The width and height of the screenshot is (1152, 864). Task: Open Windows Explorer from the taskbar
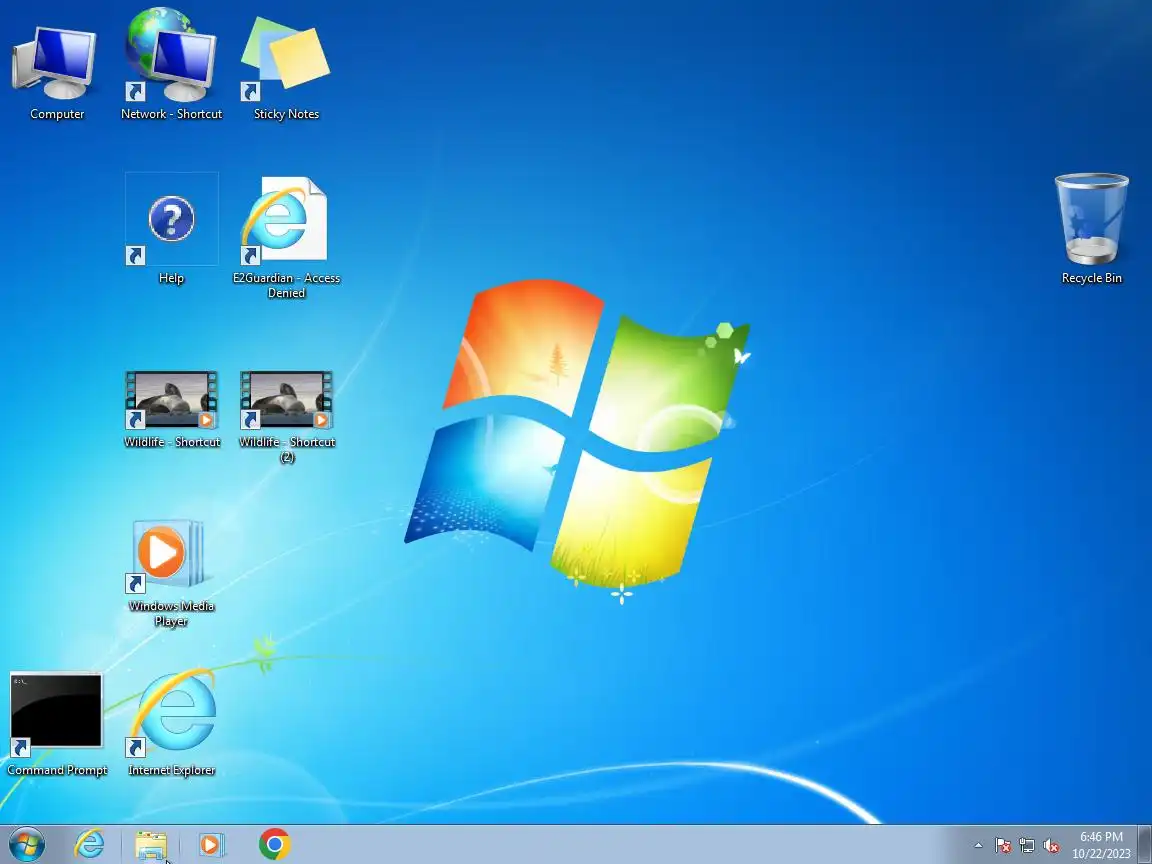(x=151, y=845)
